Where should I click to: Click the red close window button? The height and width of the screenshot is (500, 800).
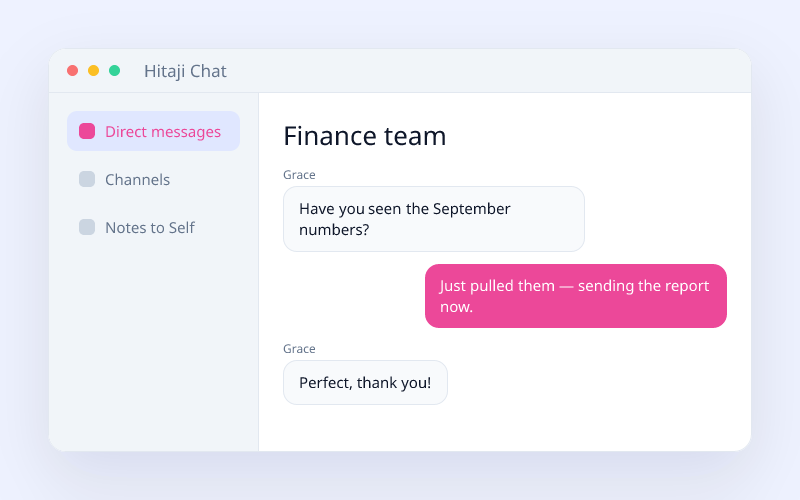72,70
